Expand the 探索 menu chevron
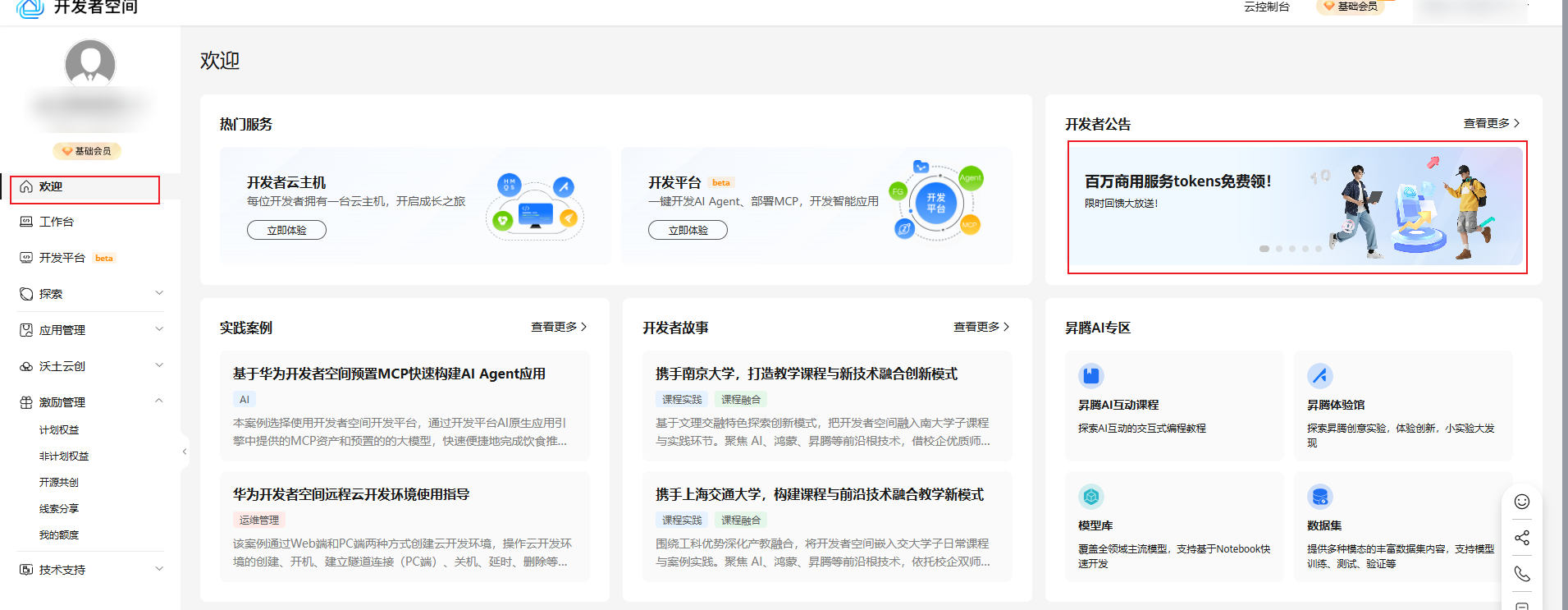 159,293
